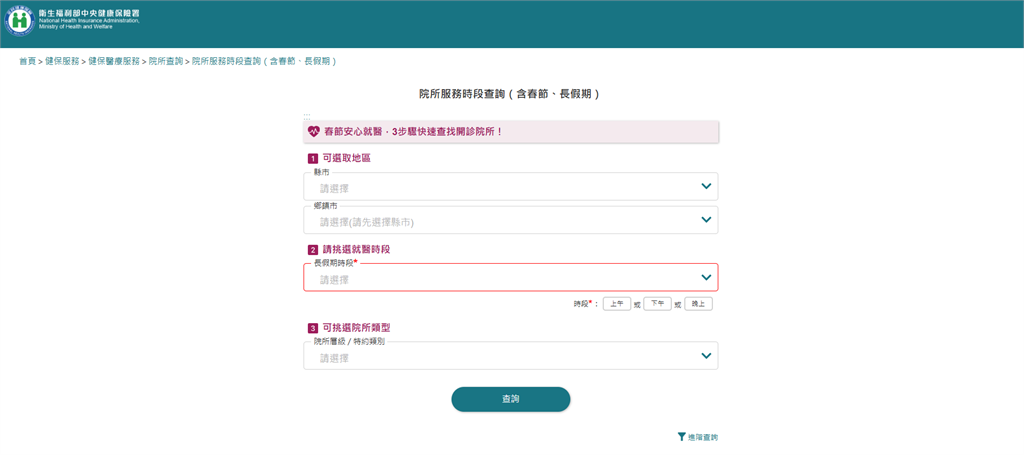This screenshot has height=455, width=1024.
Task: Open 健保醫療服務 breadcrumb item
Action: click(114, 62)
